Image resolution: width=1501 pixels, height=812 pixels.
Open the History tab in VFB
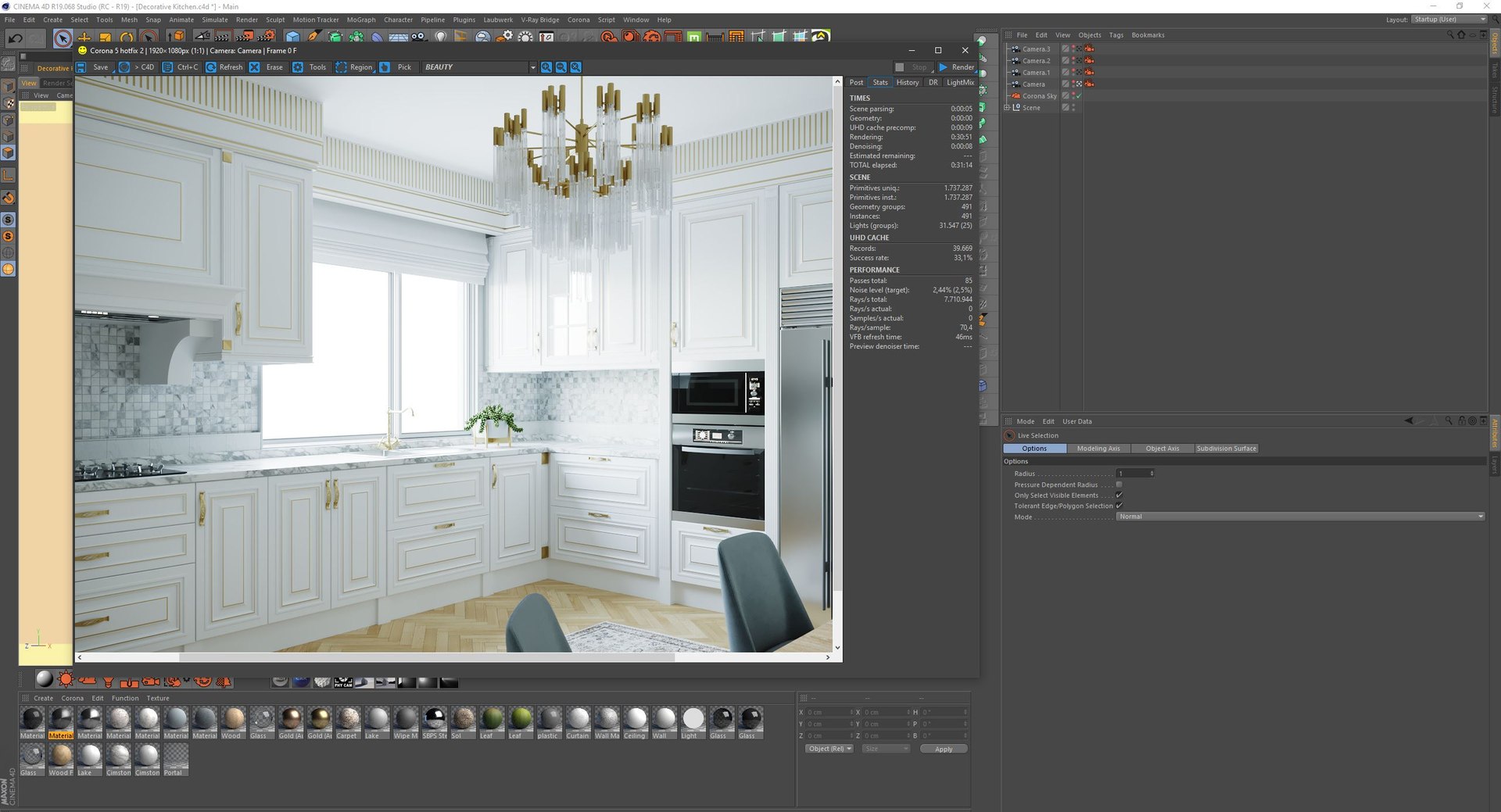908,82
